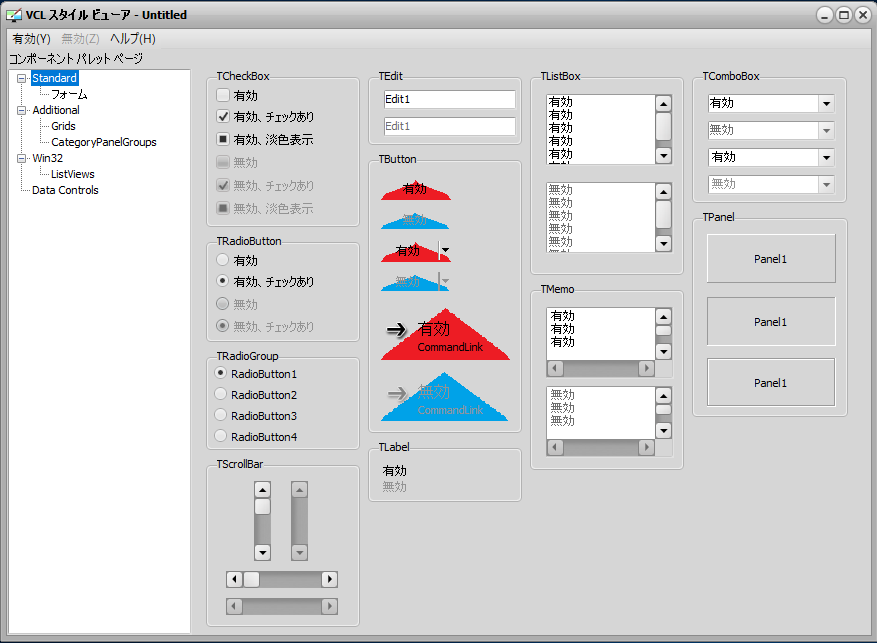
Task: Click the bottom Panel1 panel
Action: click(771, 382)
